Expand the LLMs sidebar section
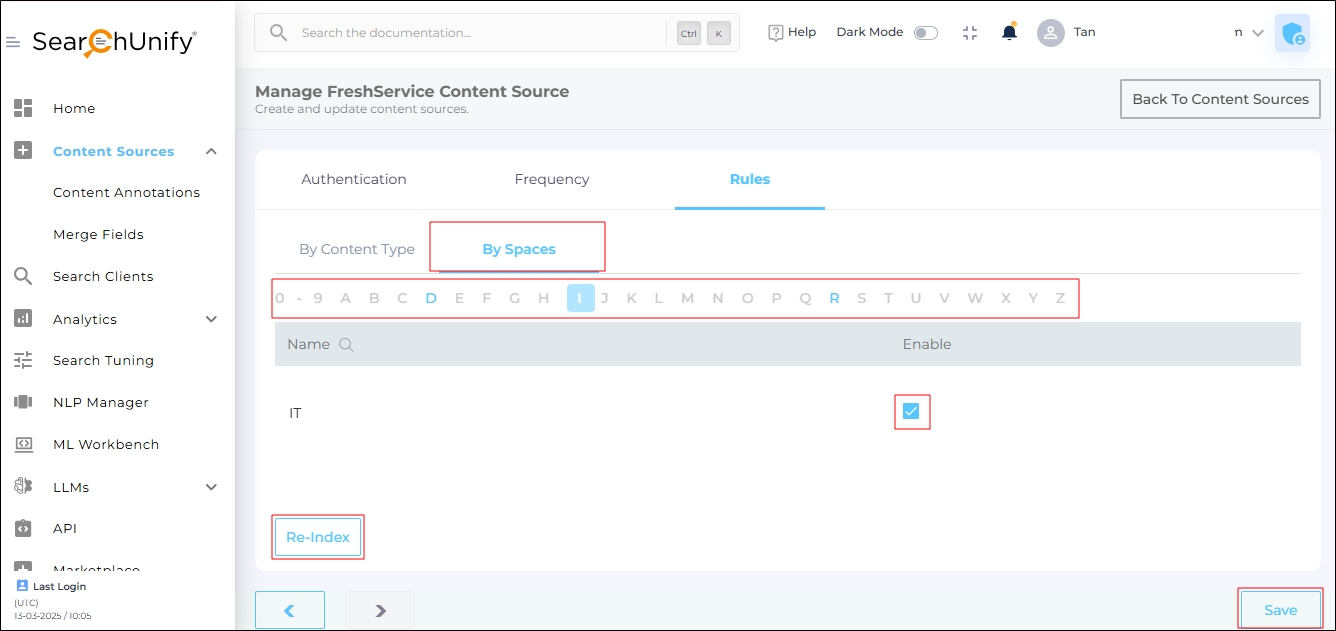1336x631 pixels. [x=211, y=487]
